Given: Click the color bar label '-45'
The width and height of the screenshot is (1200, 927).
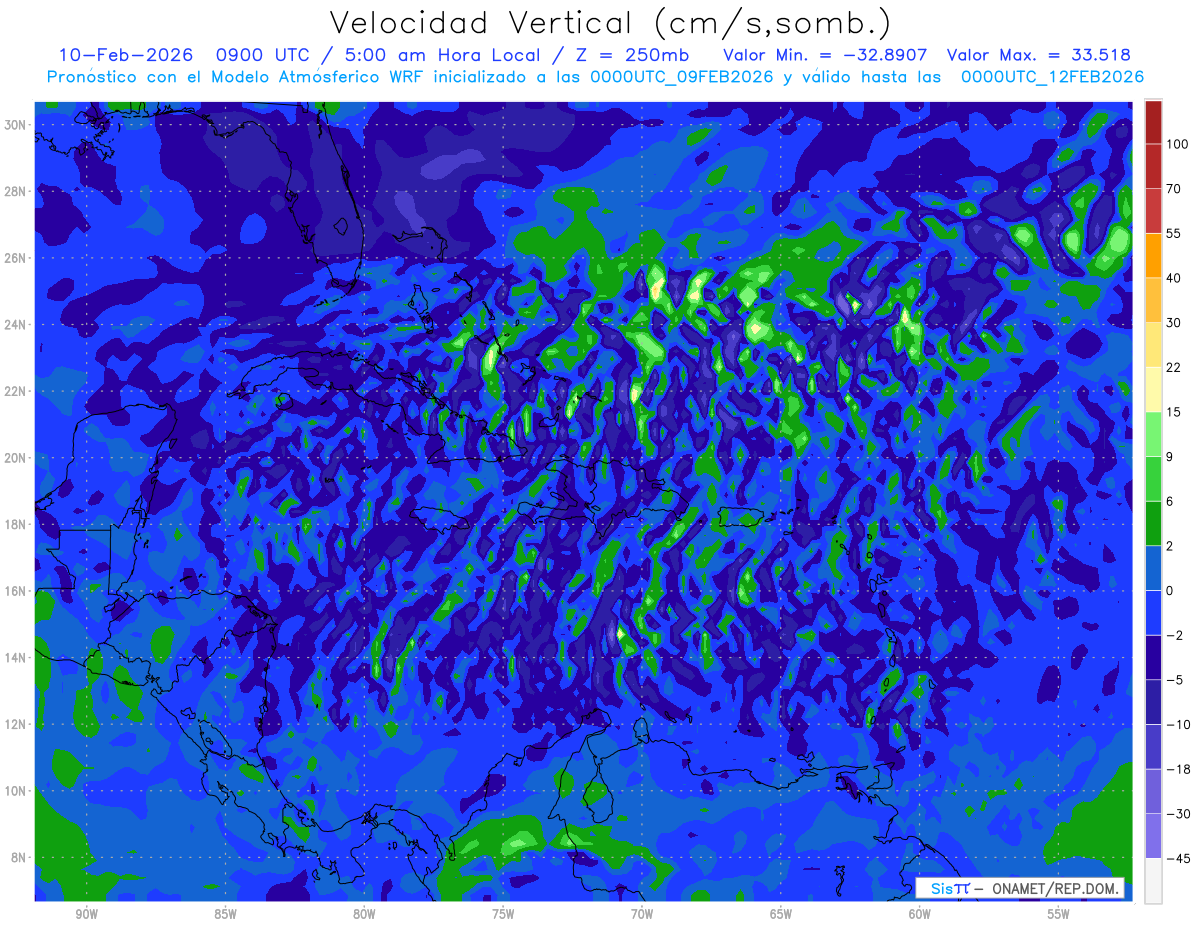Looking at the screenshot, I should (x=1177, y=859).
